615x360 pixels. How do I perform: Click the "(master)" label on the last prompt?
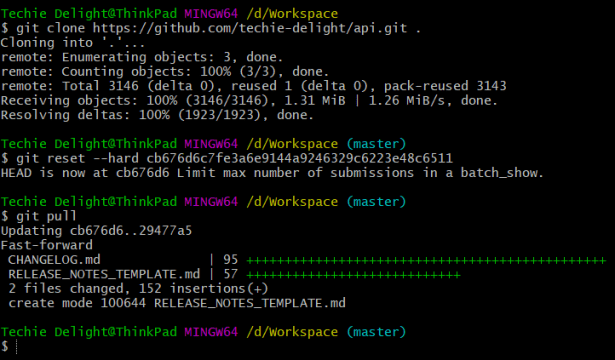[376, 332]
